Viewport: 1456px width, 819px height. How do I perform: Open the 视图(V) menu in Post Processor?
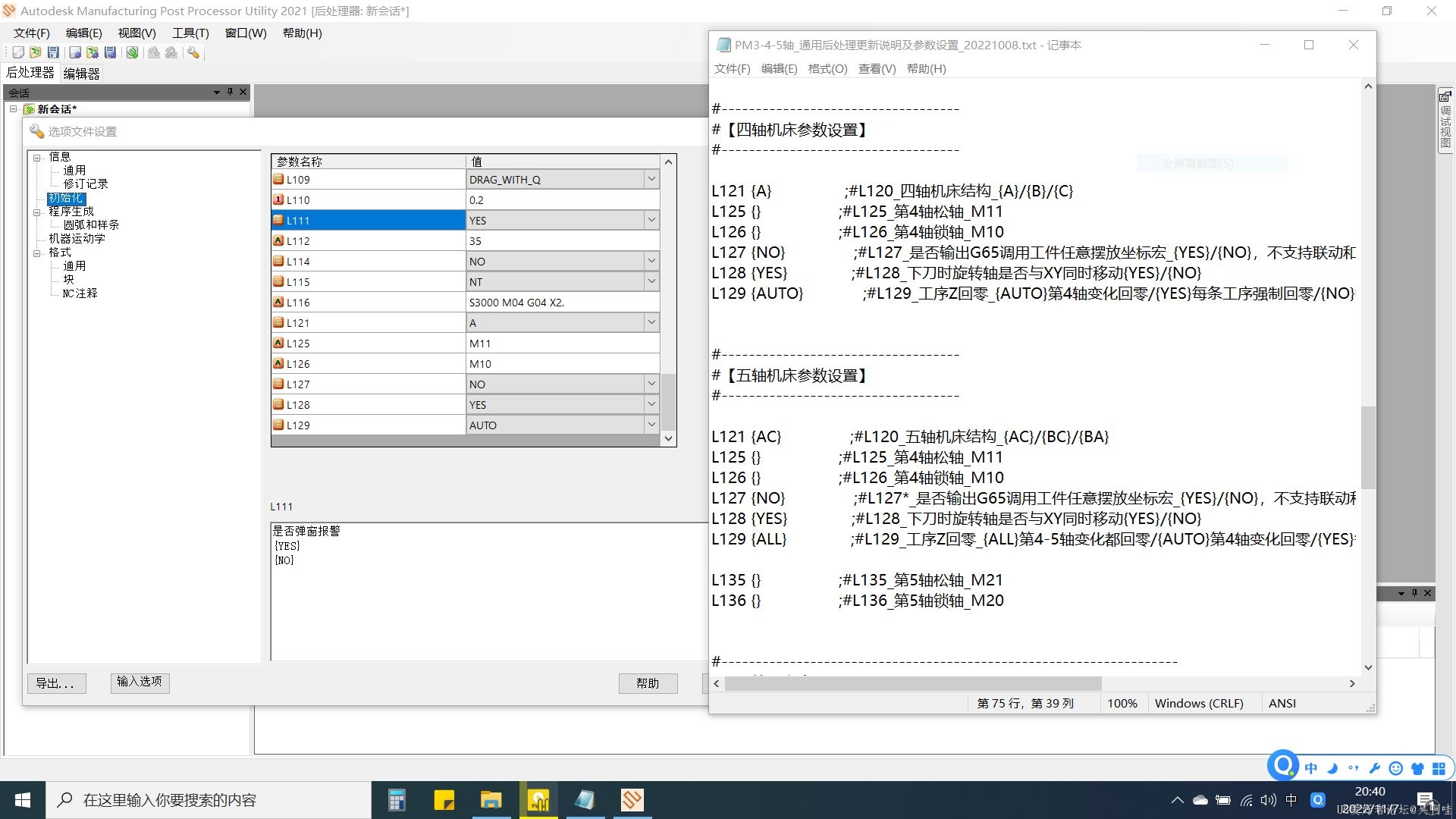tap(136, 33)
